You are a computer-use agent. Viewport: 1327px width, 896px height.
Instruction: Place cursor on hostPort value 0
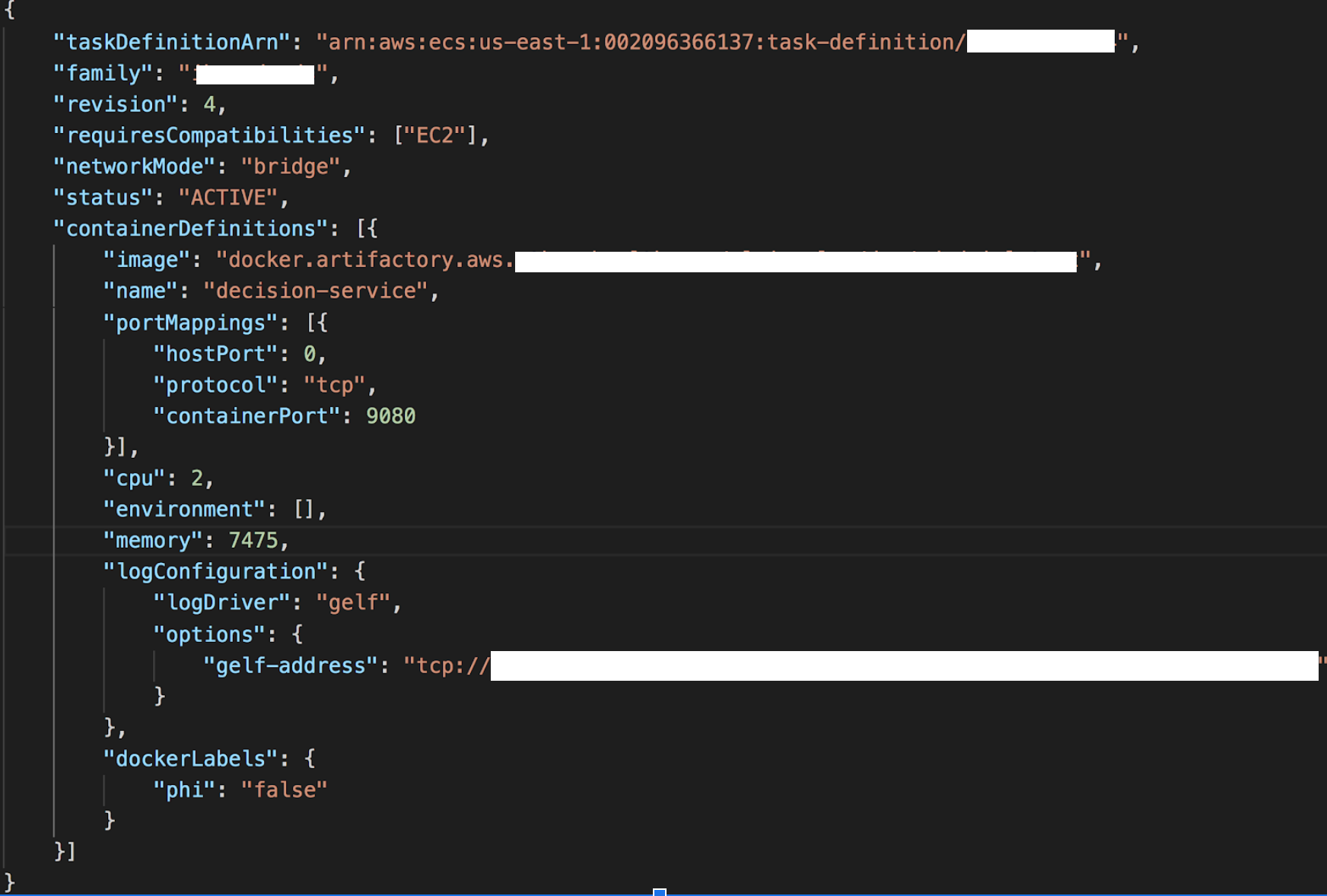coord(310,354)
